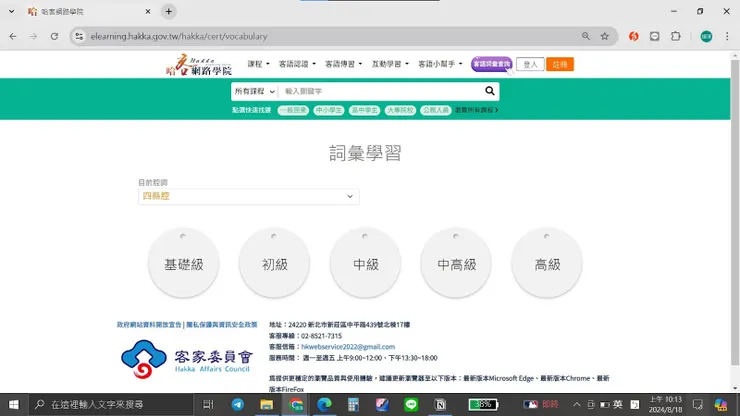Open the Chrome three-dot menu

click(x=727, y=36)
